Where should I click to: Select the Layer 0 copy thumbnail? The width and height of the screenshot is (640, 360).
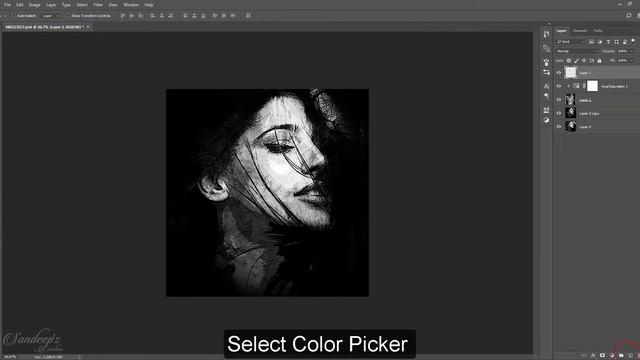pyautogui.click(x=570, y=113)
